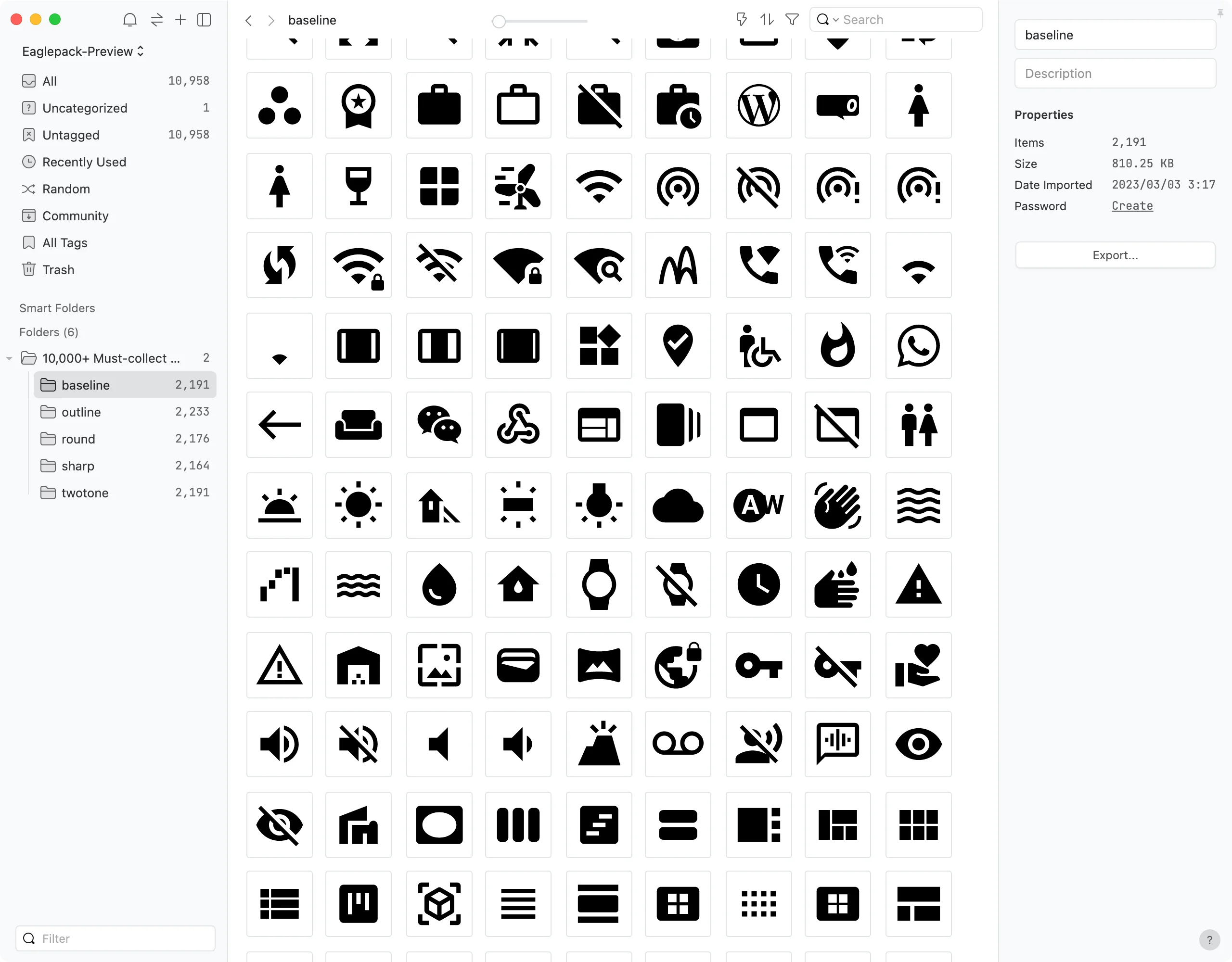The image size is (1232, 962).
Task: Select the WiFi/wireless signal icon
Action: [x=598, y=185]
